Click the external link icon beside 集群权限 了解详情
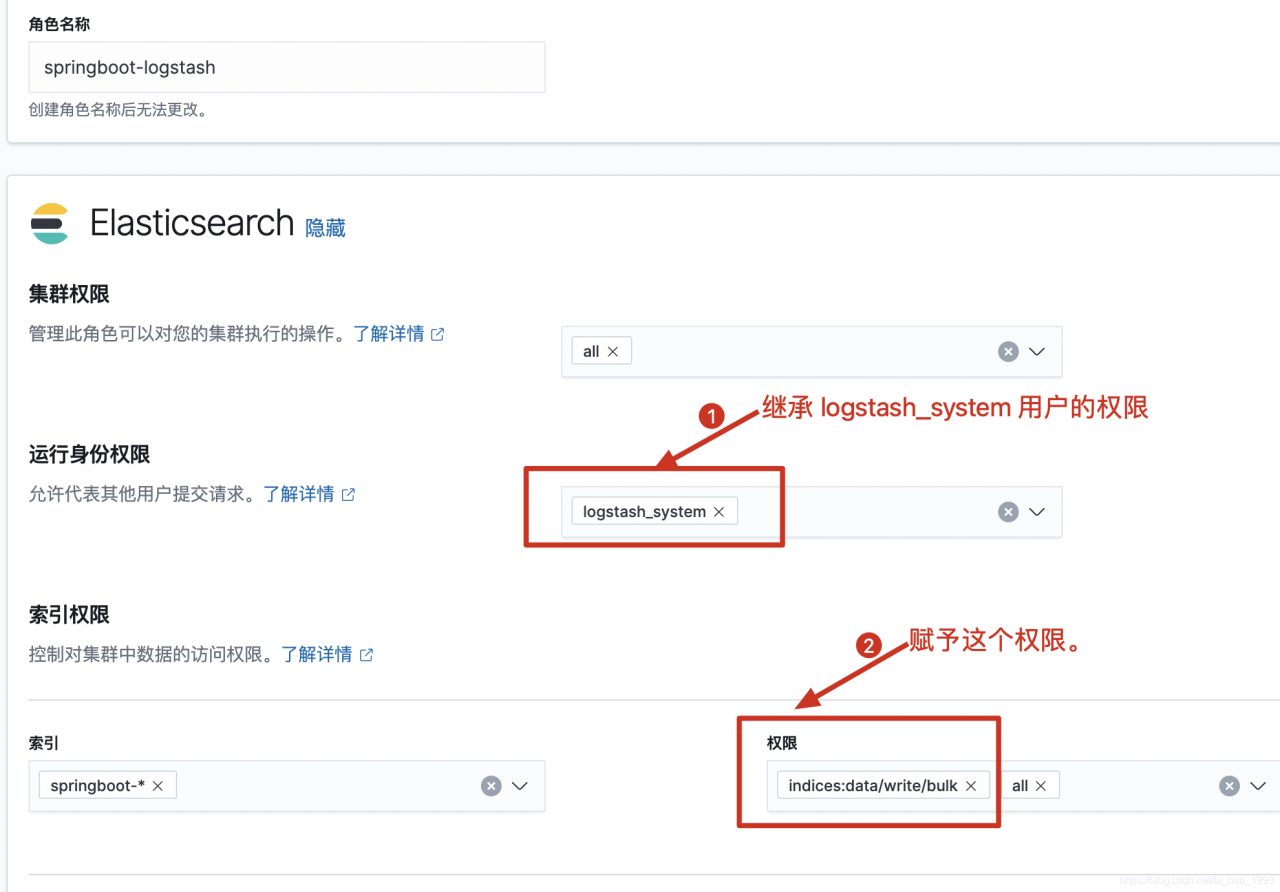 [437, 335]
